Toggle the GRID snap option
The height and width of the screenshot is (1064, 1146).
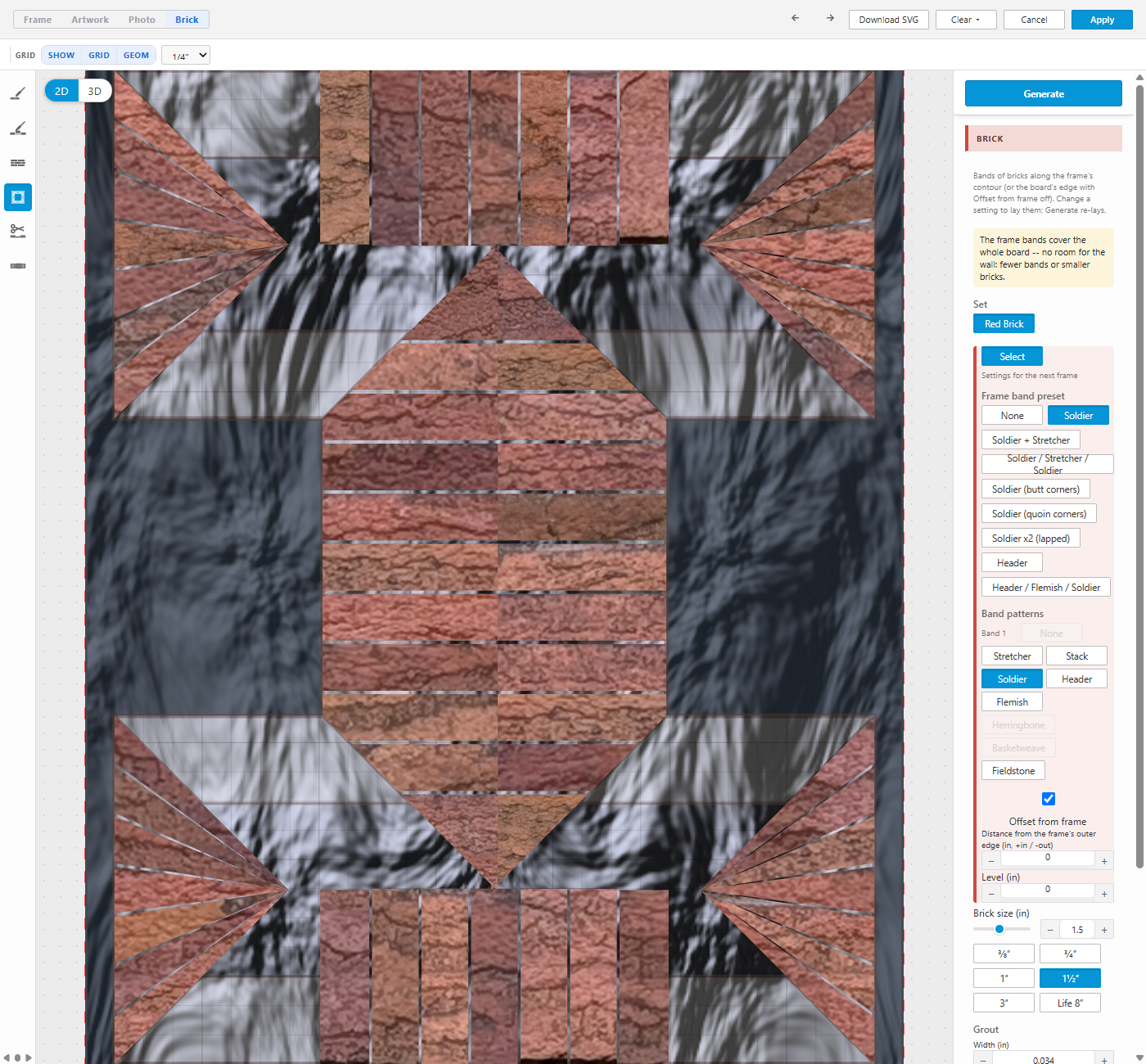pyautogui.click(x=99, y=55)
